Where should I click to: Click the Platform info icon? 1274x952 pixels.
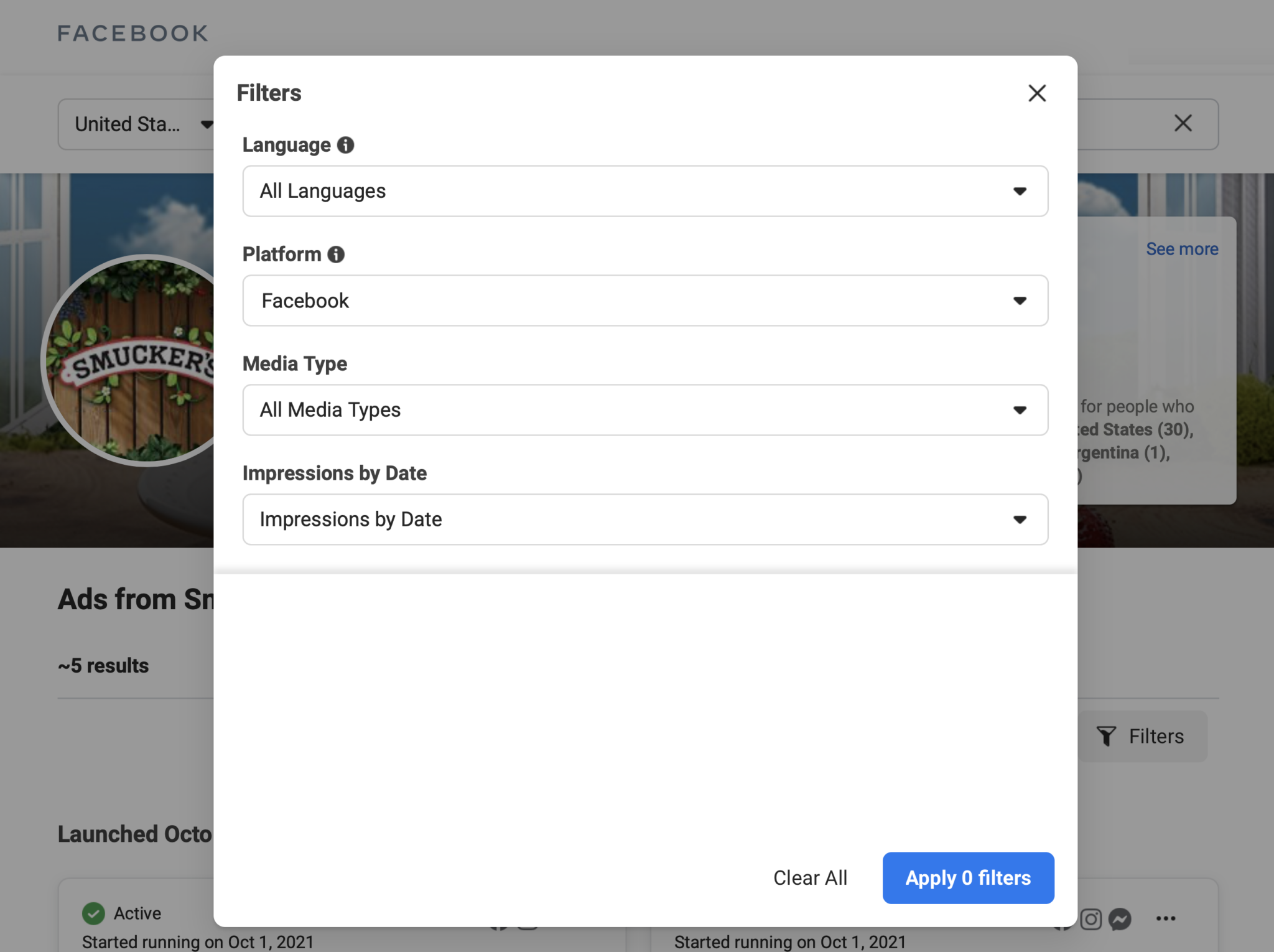(x=336, y=254)
